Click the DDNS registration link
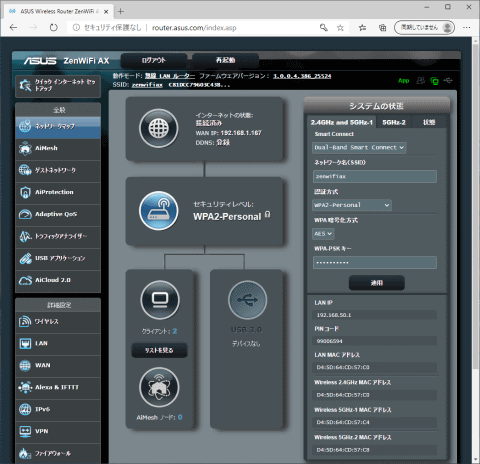The width and height of the screenshot is (480, 464). pos(223,143)
